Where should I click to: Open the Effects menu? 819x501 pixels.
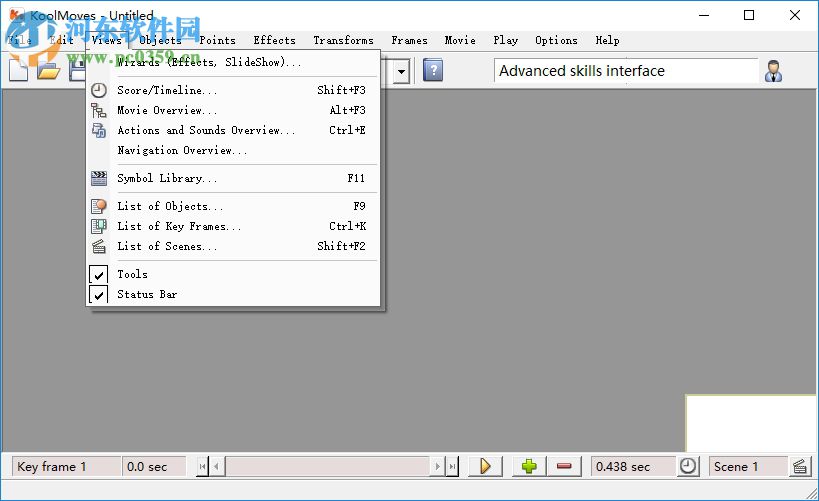[274, 40]
